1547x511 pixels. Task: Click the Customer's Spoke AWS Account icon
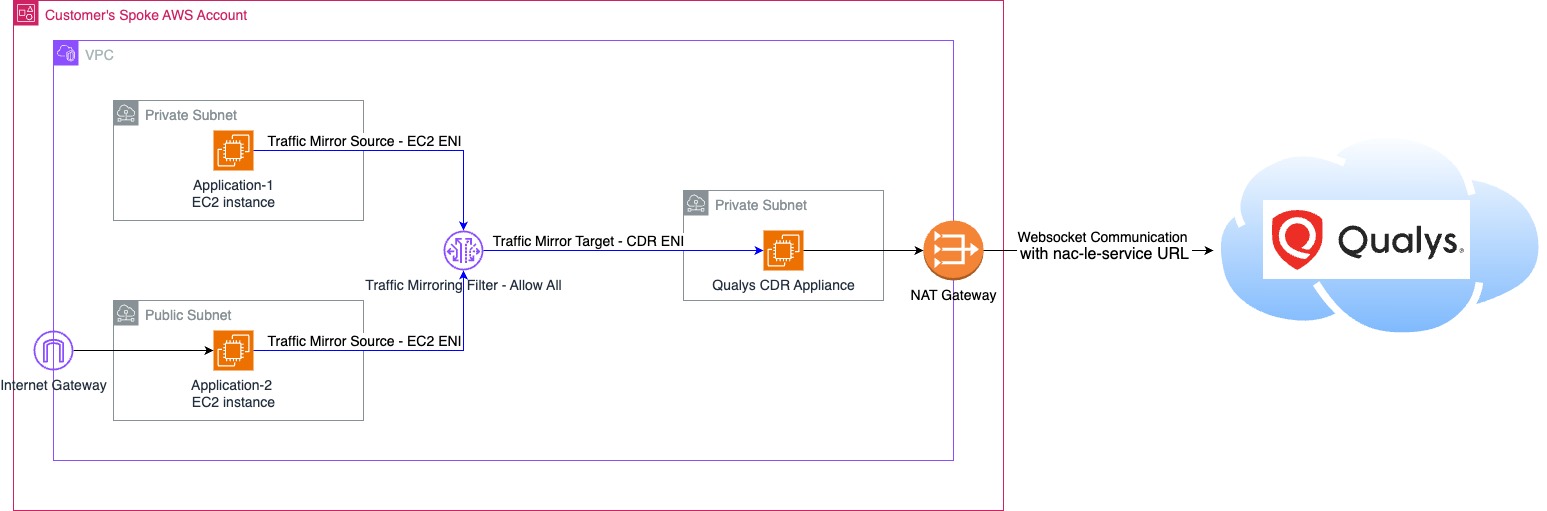tap(26, 14)
